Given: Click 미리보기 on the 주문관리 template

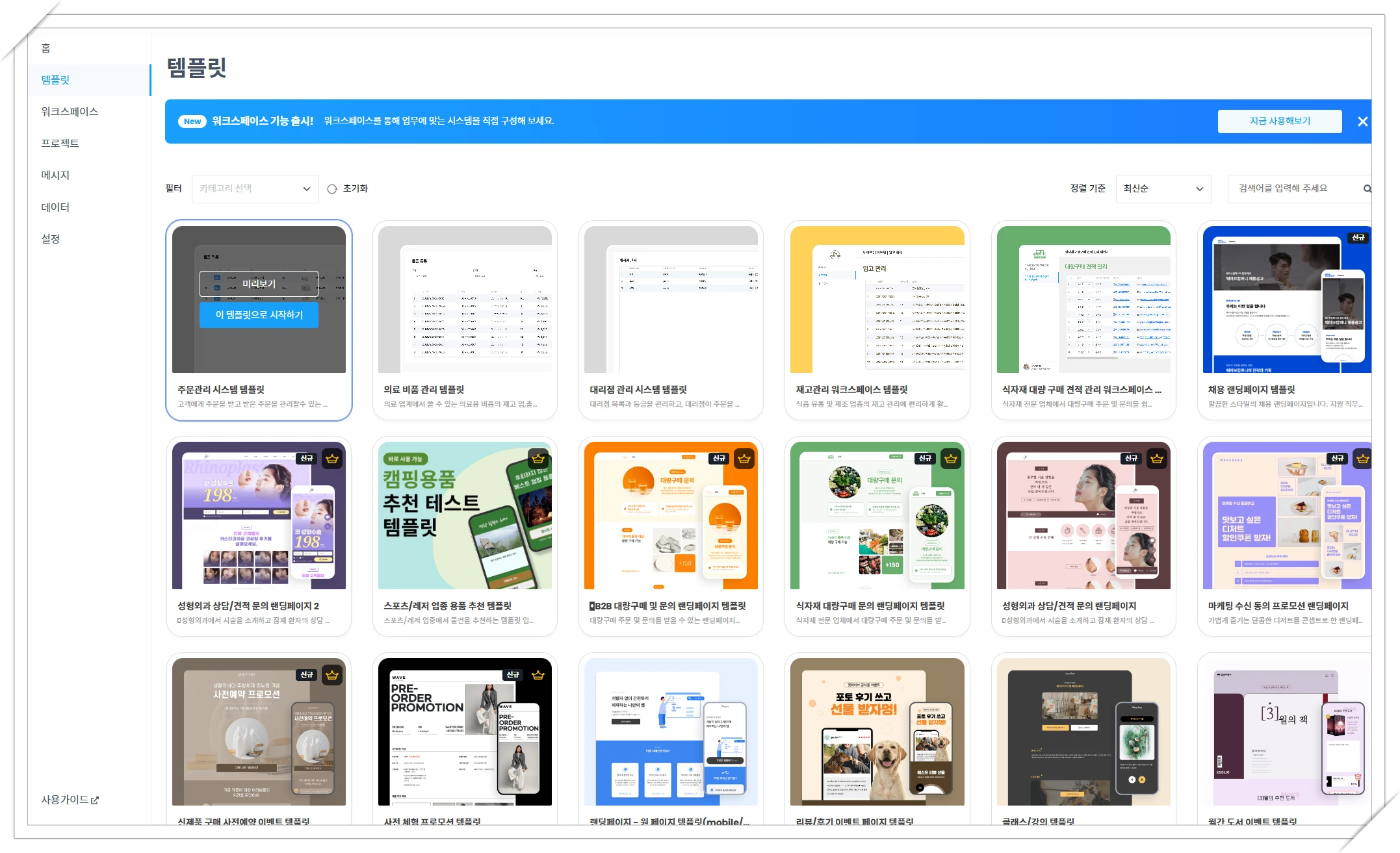Looking at the screenshot, I should tap(259, 284).
